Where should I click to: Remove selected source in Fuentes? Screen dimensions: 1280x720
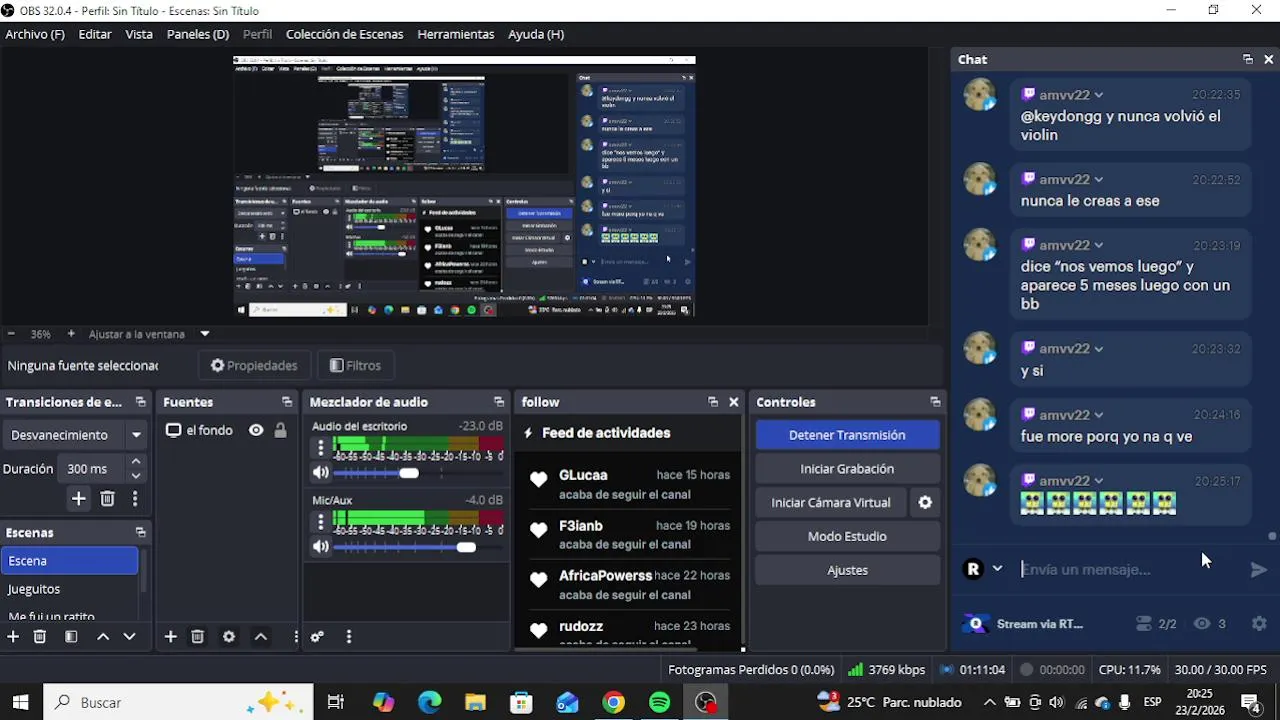pos(198,636)
